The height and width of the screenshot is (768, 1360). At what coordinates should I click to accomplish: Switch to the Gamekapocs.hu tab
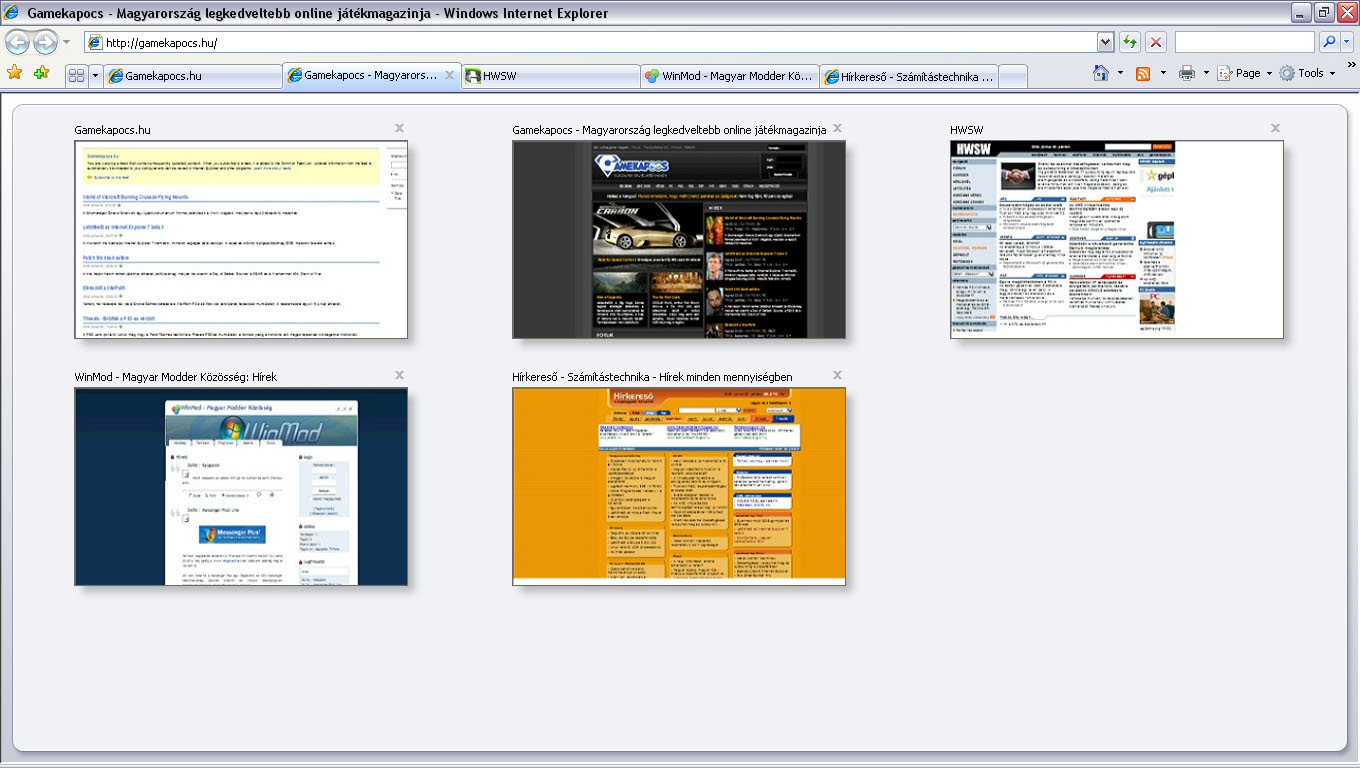click(x=193, y=76)
